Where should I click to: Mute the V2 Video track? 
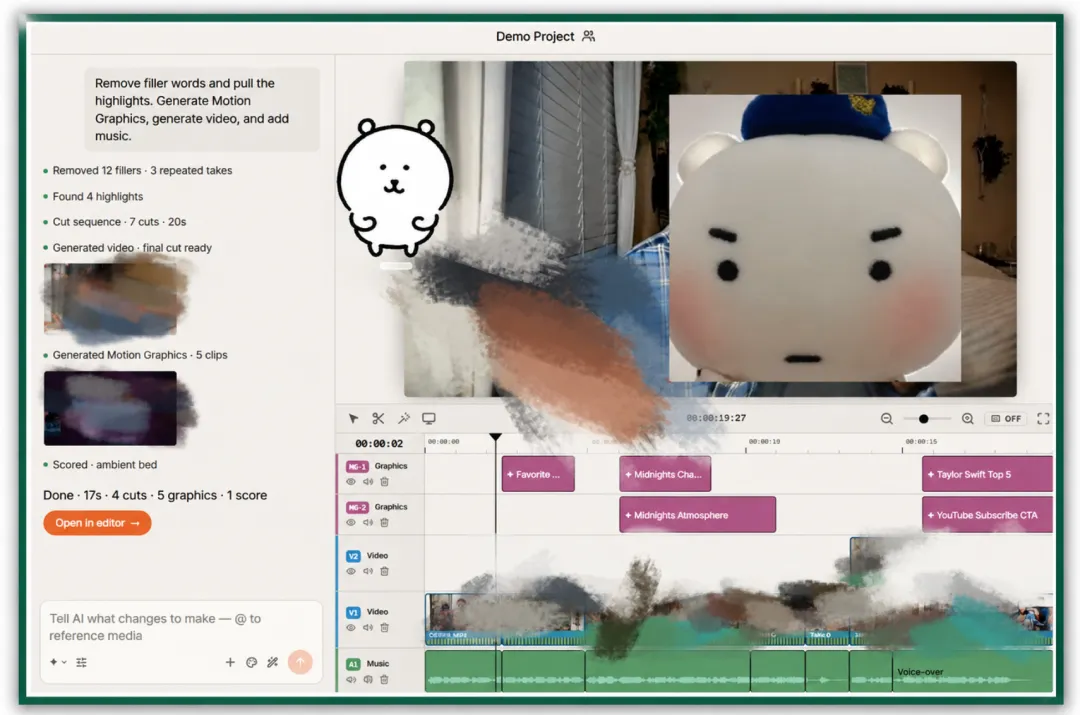click(368, 571)
